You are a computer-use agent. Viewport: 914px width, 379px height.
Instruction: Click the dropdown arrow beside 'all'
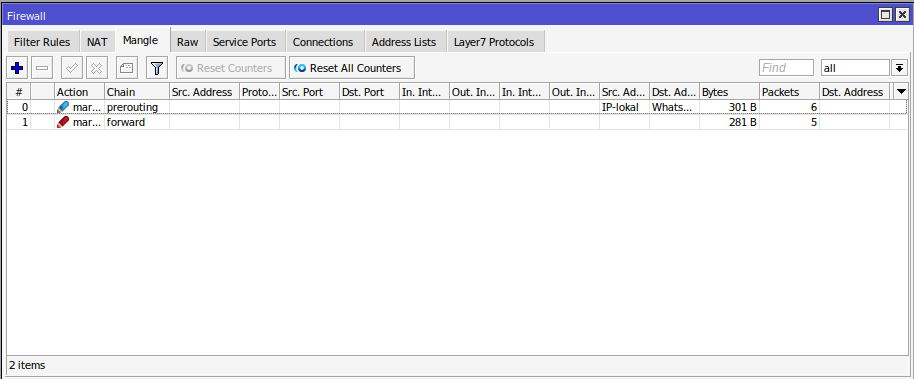pos(899,68)
